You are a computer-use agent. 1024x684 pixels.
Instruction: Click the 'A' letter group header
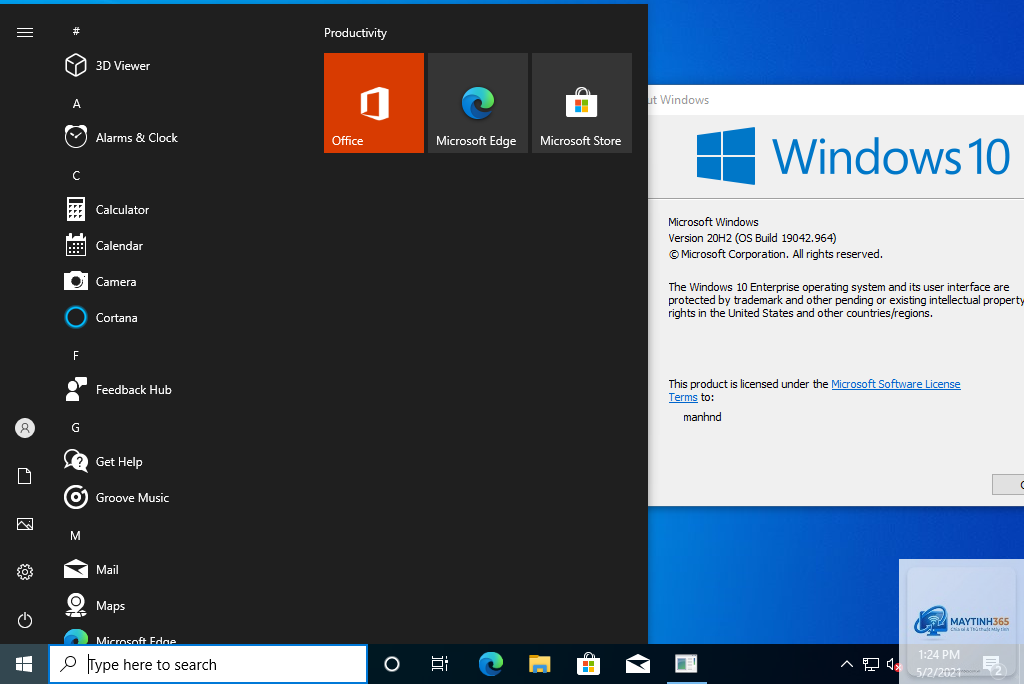point(76,103)
